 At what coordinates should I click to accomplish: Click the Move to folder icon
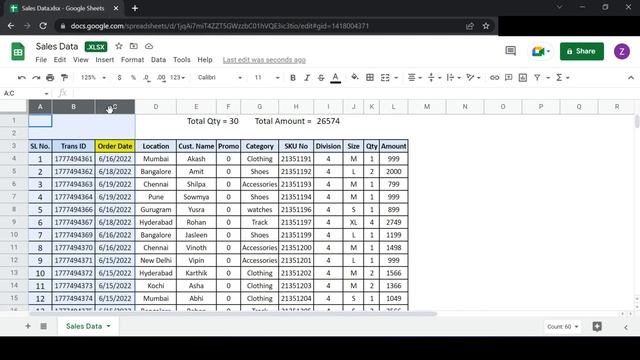(133, 46)
